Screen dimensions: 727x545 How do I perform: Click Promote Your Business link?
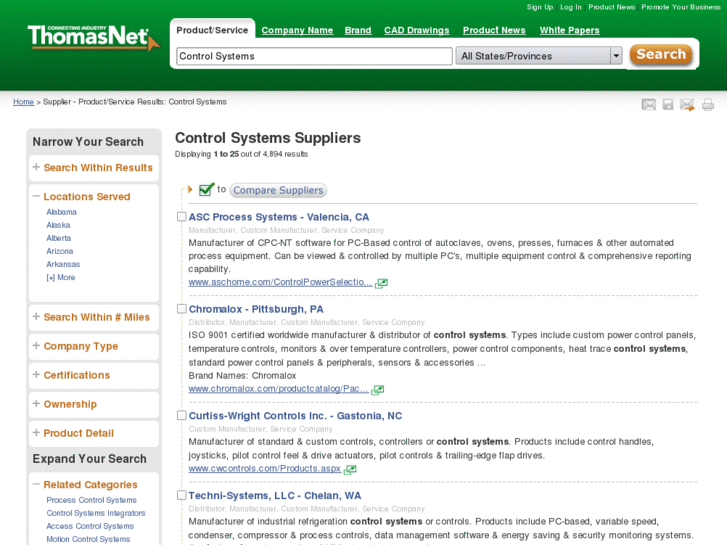(681, 7)
